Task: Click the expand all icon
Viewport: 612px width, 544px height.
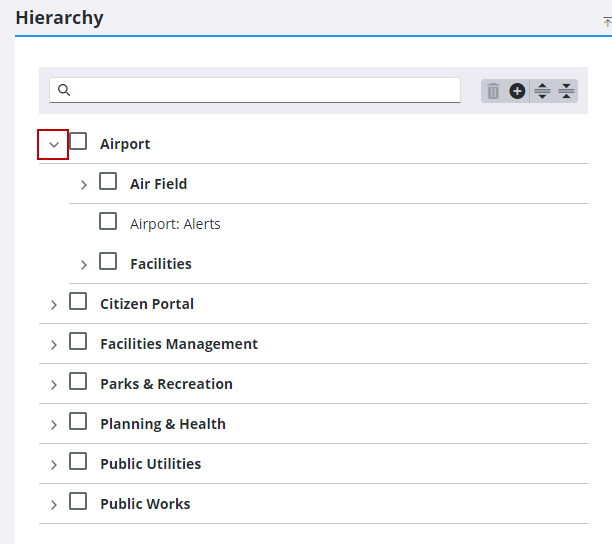Action: point(542,91)
